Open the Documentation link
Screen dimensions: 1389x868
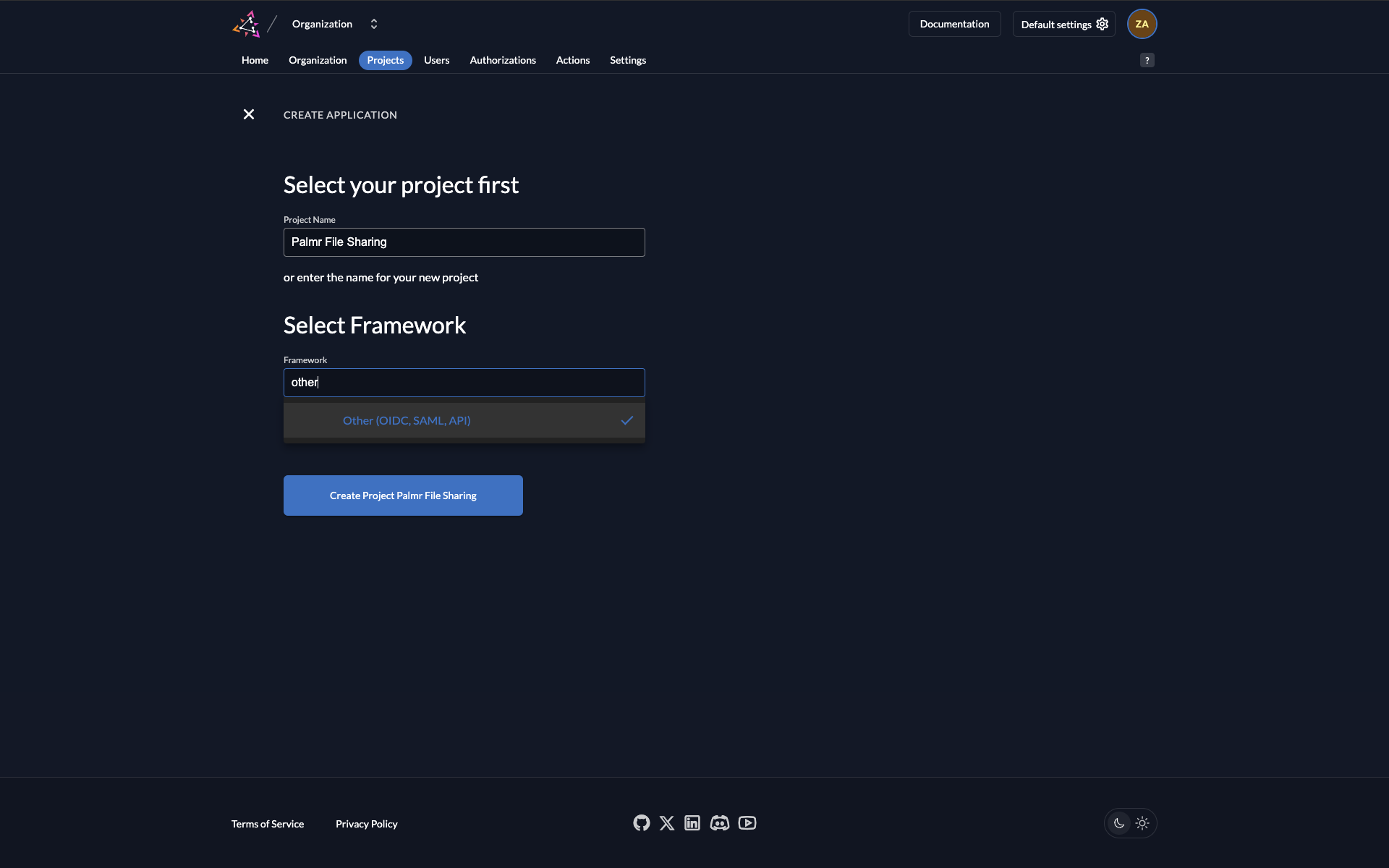coord(954,24)
